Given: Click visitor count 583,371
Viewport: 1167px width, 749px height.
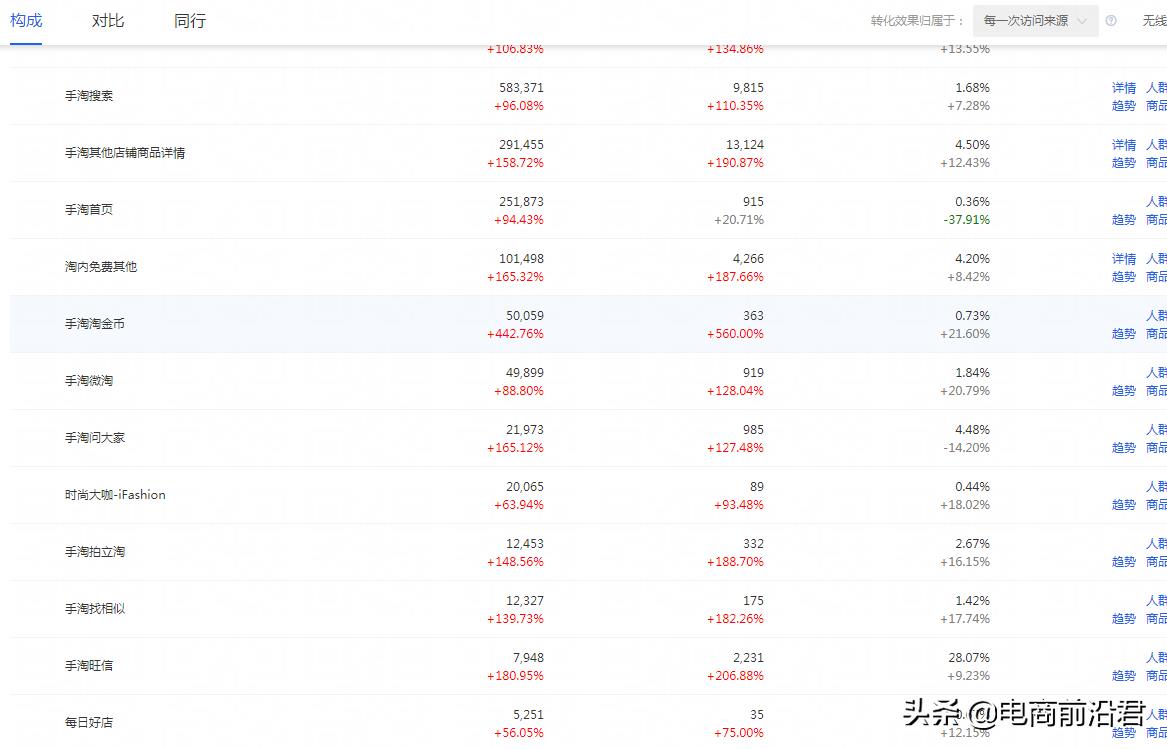Looking at the screenshot, I should tap(521, 88).
